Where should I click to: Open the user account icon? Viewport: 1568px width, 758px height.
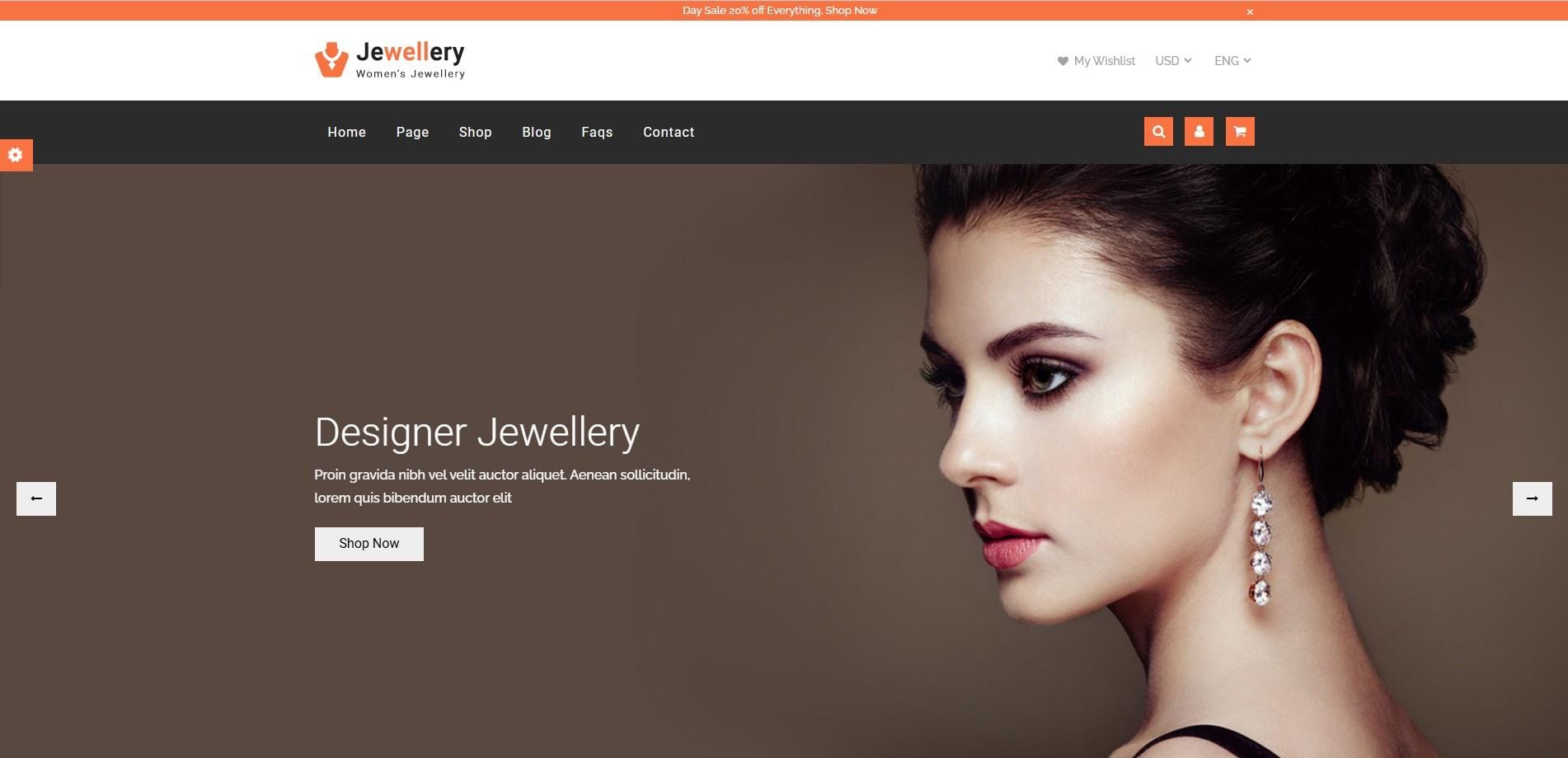click(1199, 131)
